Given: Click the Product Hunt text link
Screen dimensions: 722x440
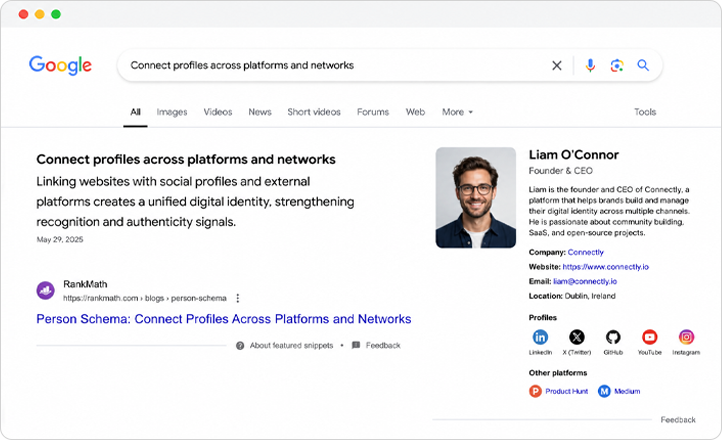Looking at the screenshot, I should pos(566,391).
